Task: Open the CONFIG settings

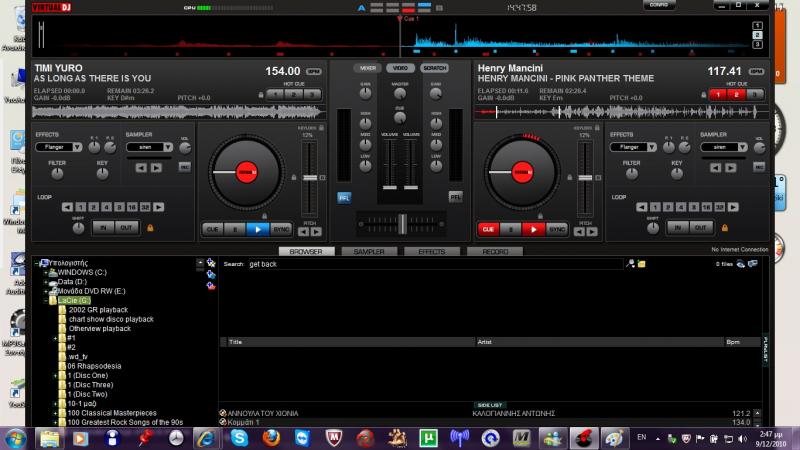Action: coord(659,5)
